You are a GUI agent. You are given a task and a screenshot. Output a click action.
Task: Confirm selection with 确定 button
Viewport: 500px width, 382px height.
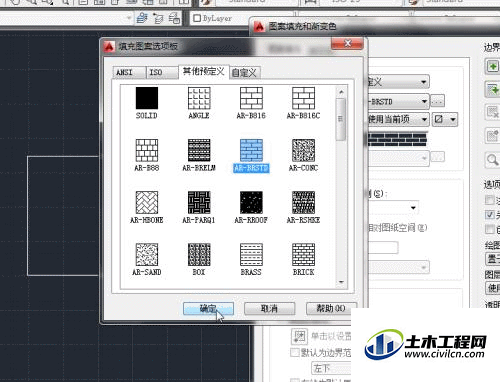pos(208,308)
